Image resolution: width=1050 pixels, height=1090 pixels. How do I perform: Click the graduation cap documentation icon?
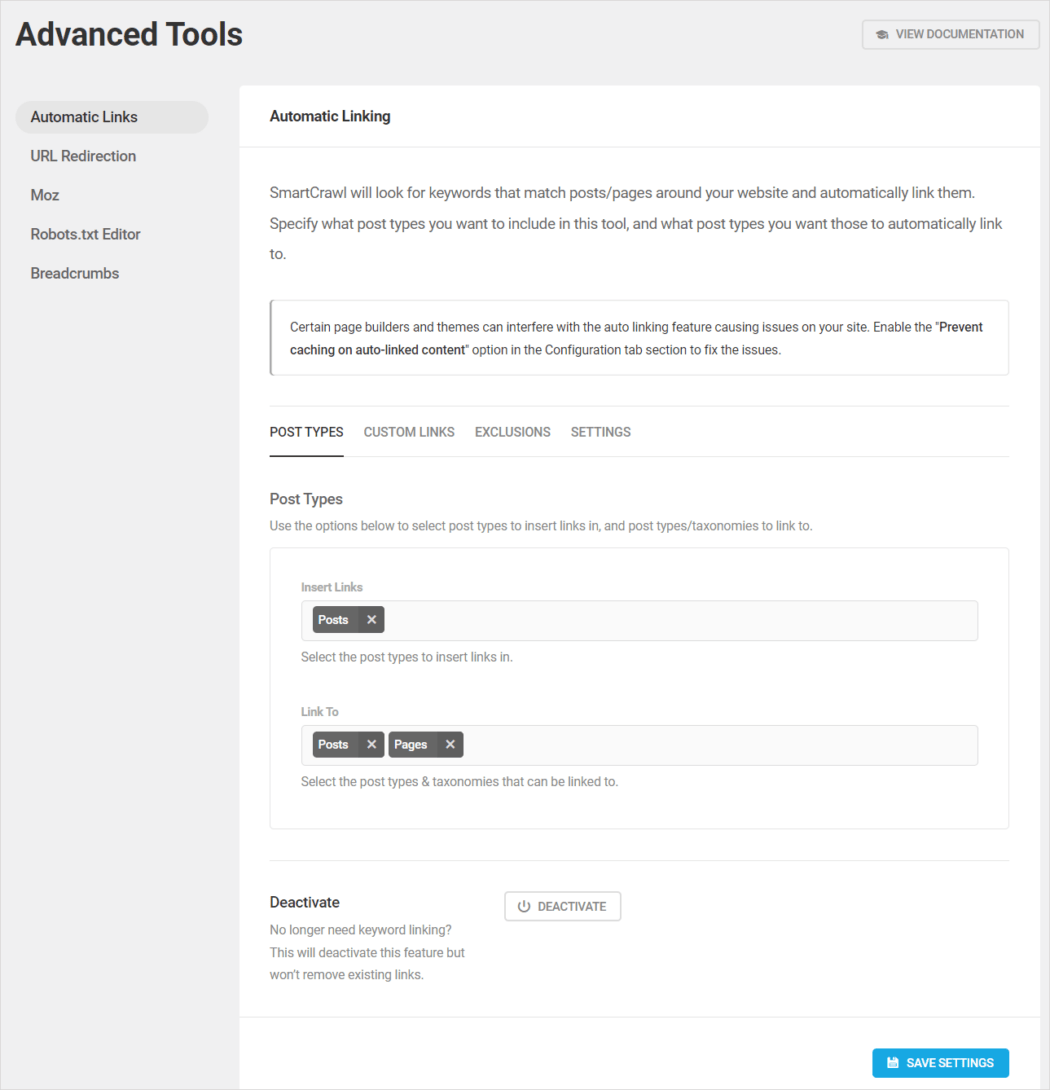[882, 34]
